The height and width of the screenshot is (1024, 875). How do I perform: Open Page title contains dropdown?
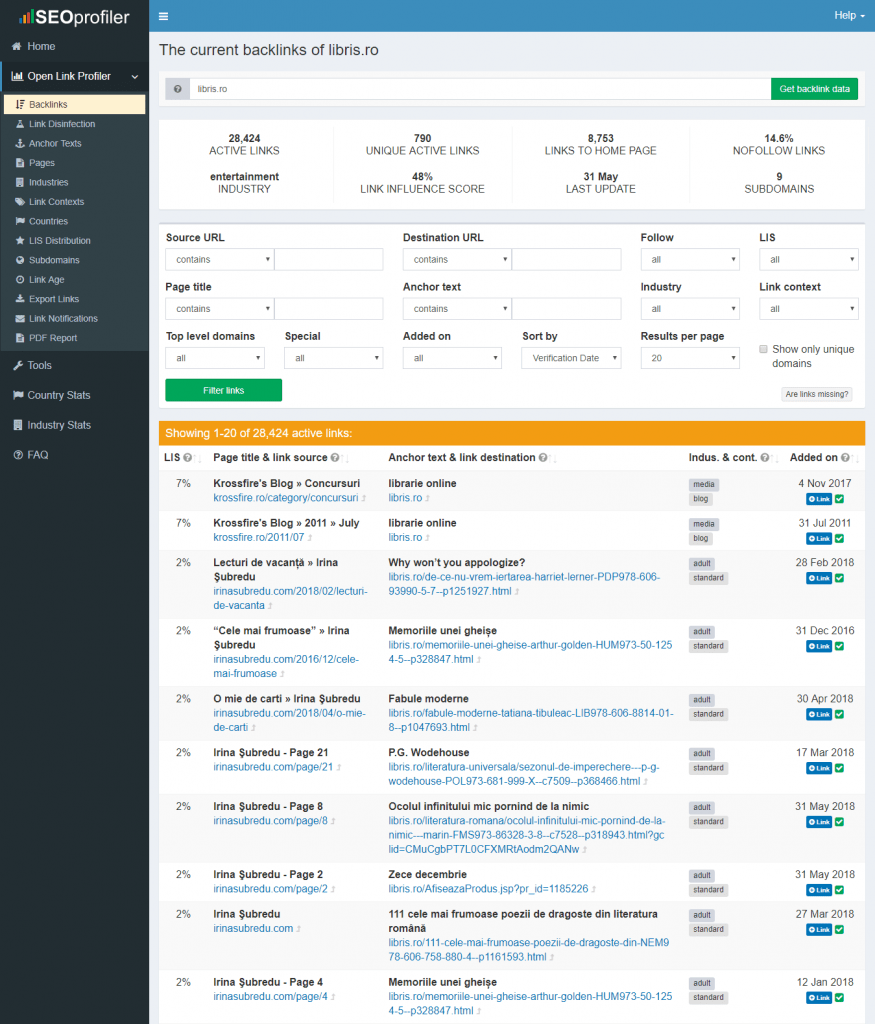coord(219,309)
